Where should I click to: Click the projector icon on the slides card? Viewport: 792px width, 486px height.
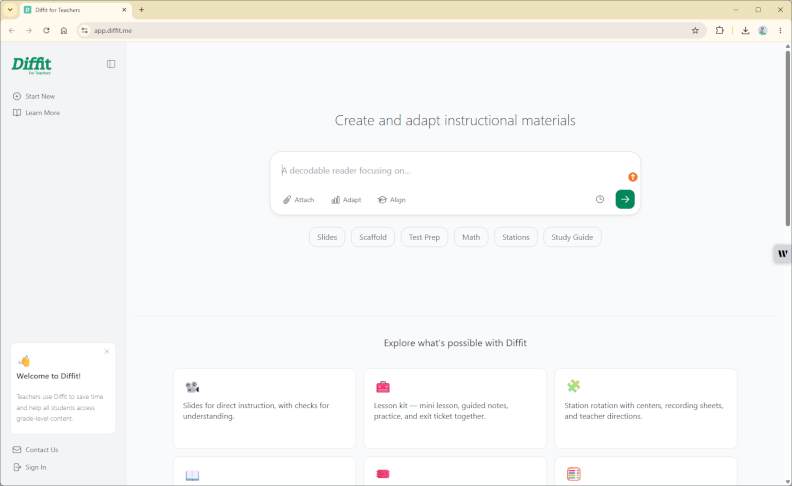pyautogui.click(x=192, y=387)
